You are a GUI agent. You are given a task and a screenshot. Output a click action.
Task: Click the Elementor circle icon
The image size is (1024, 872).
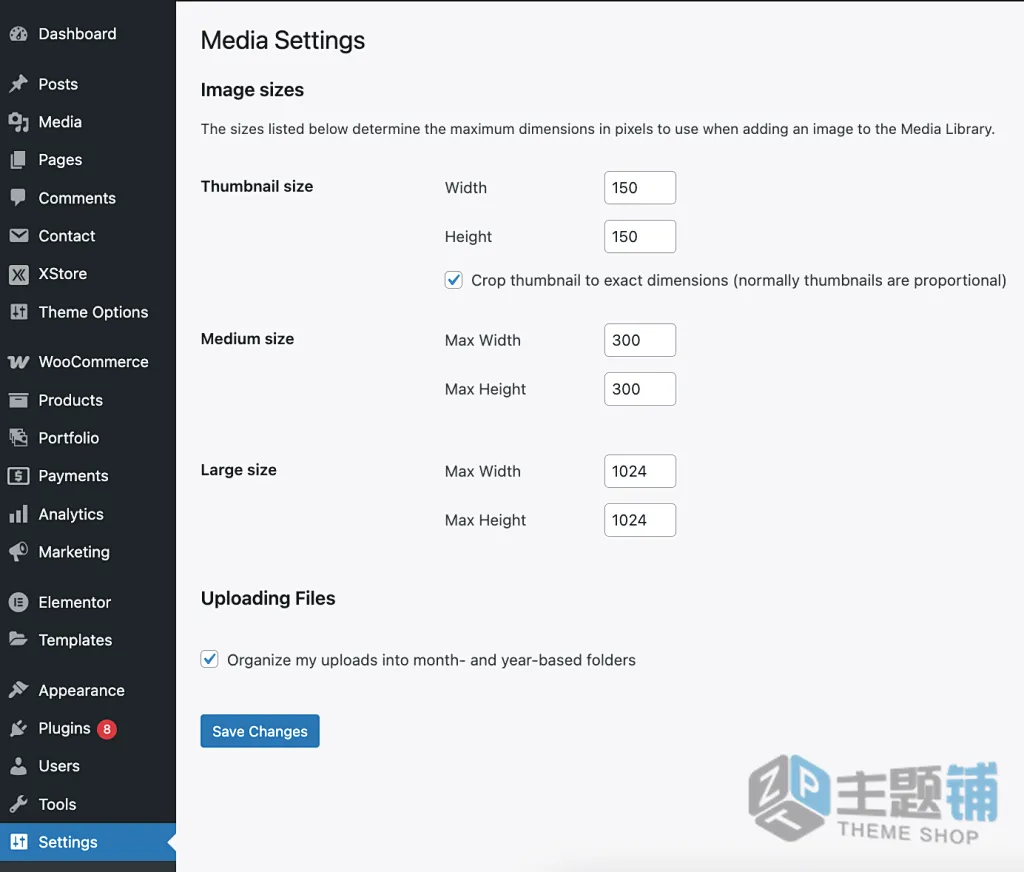tap(19, 602)
